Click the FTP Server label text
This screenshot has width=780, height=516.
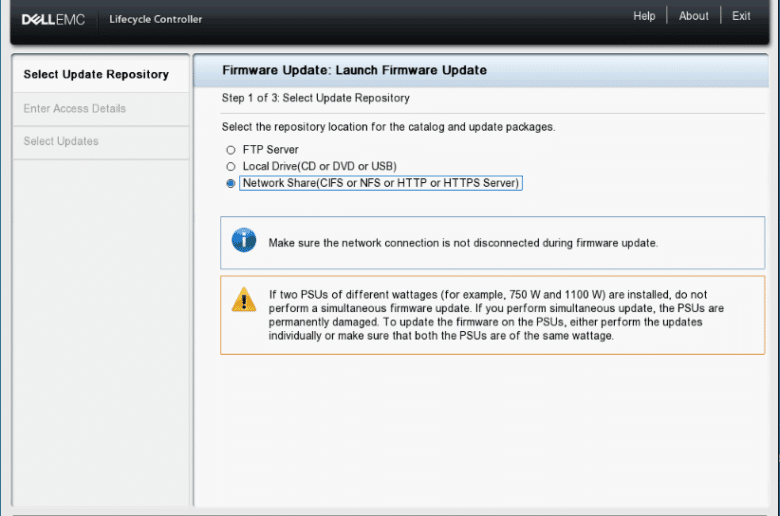(271, 150)
